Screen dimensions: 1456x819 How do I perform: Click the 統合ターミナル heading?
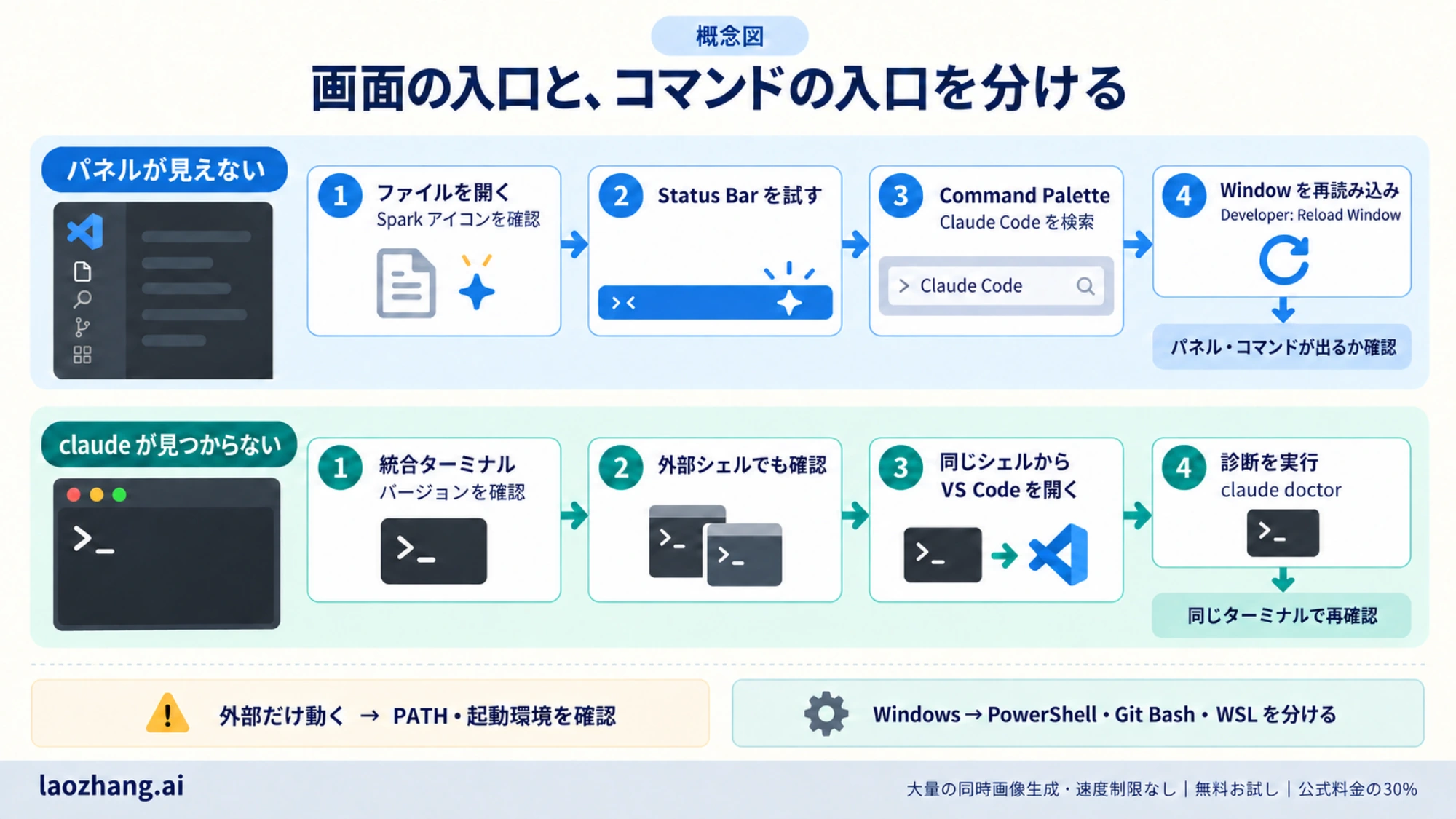447,464
